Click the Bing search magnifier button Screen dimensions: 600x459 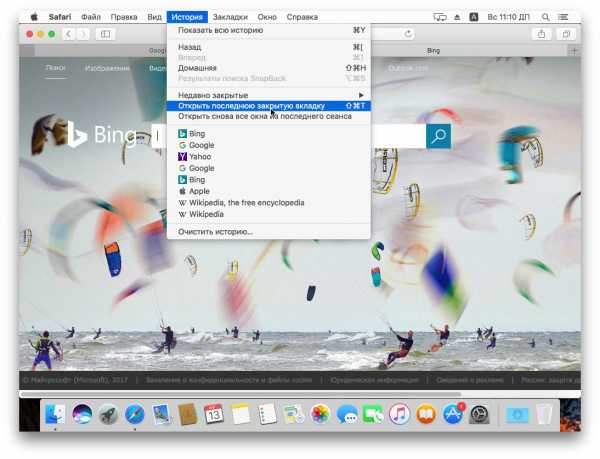coord(438,137)
